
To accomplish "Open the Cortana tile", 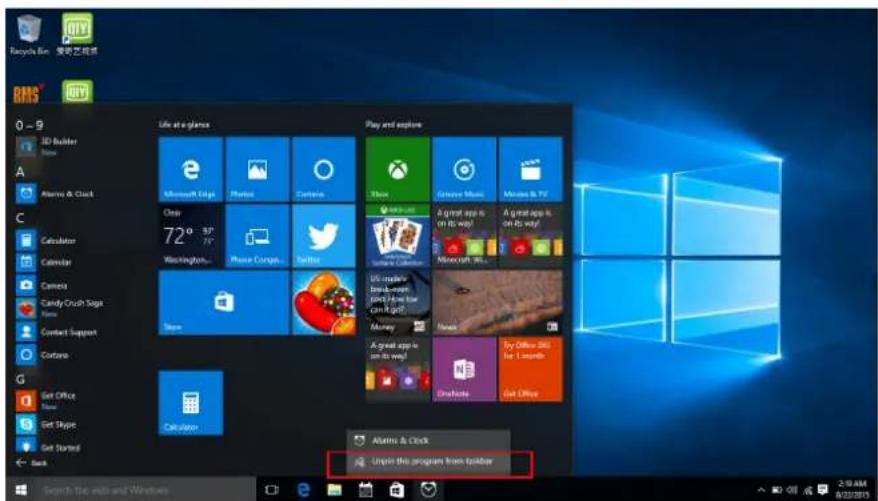I will tap(324, 169).
